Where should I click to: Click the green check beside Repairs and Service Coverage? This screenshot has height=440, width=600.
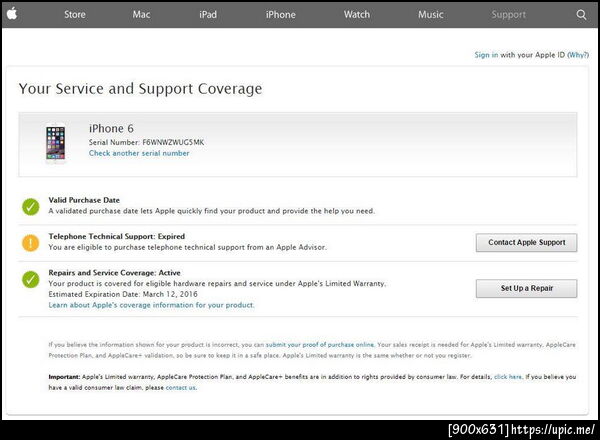click(x=31, y=279)
